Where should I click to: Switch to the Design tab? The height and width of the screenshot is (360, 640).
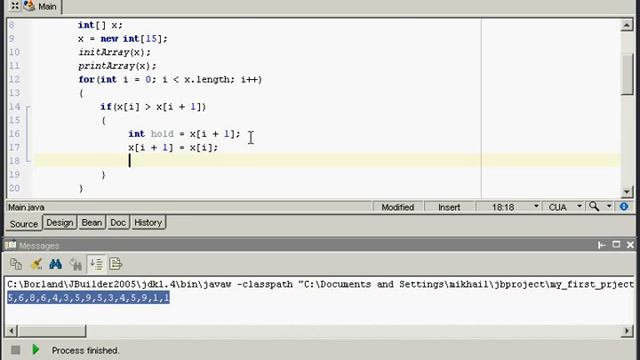point(60,223)
